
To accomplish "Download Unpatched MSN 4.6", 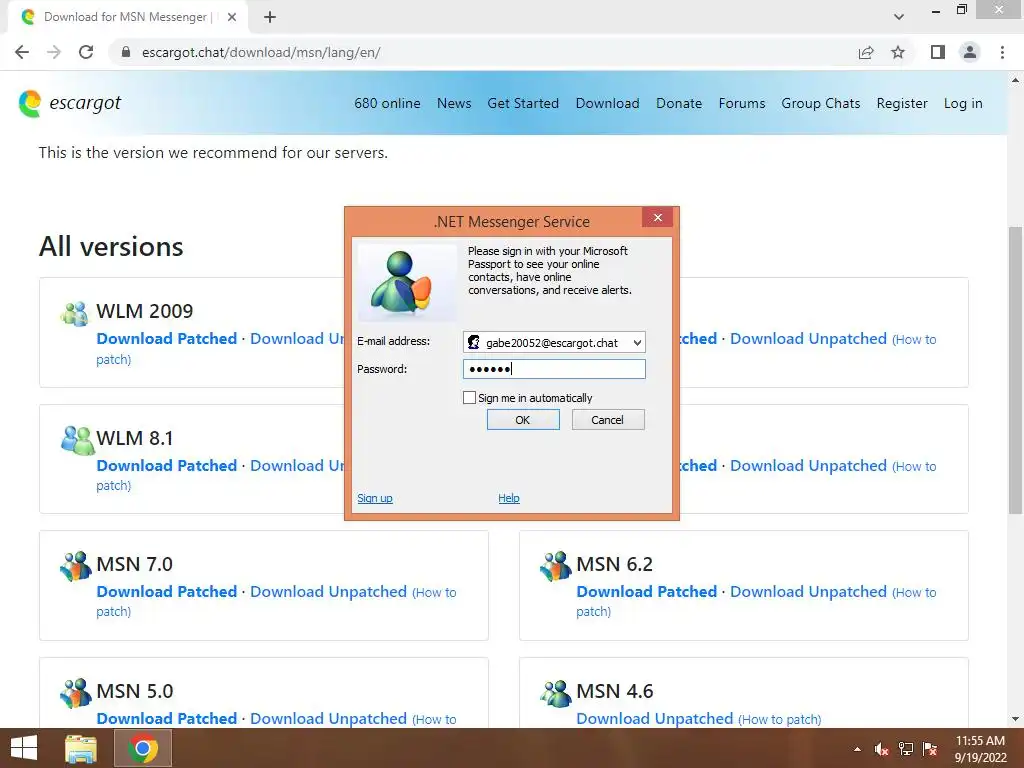I will [x=654, y=718].
